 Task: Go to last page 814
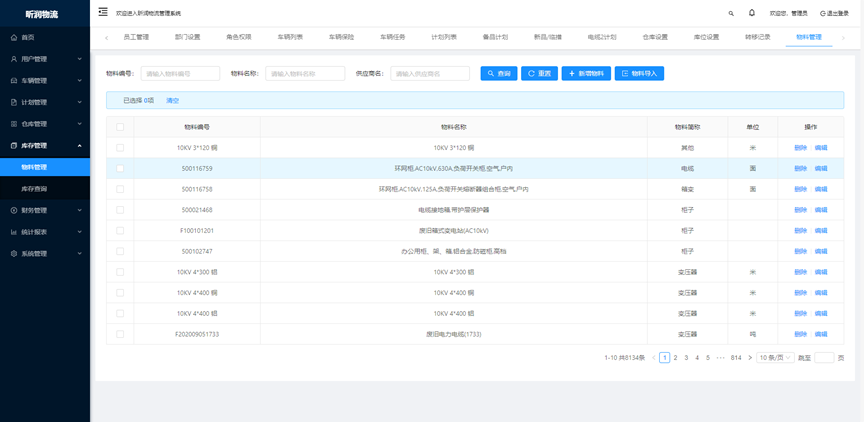(736, 358)
